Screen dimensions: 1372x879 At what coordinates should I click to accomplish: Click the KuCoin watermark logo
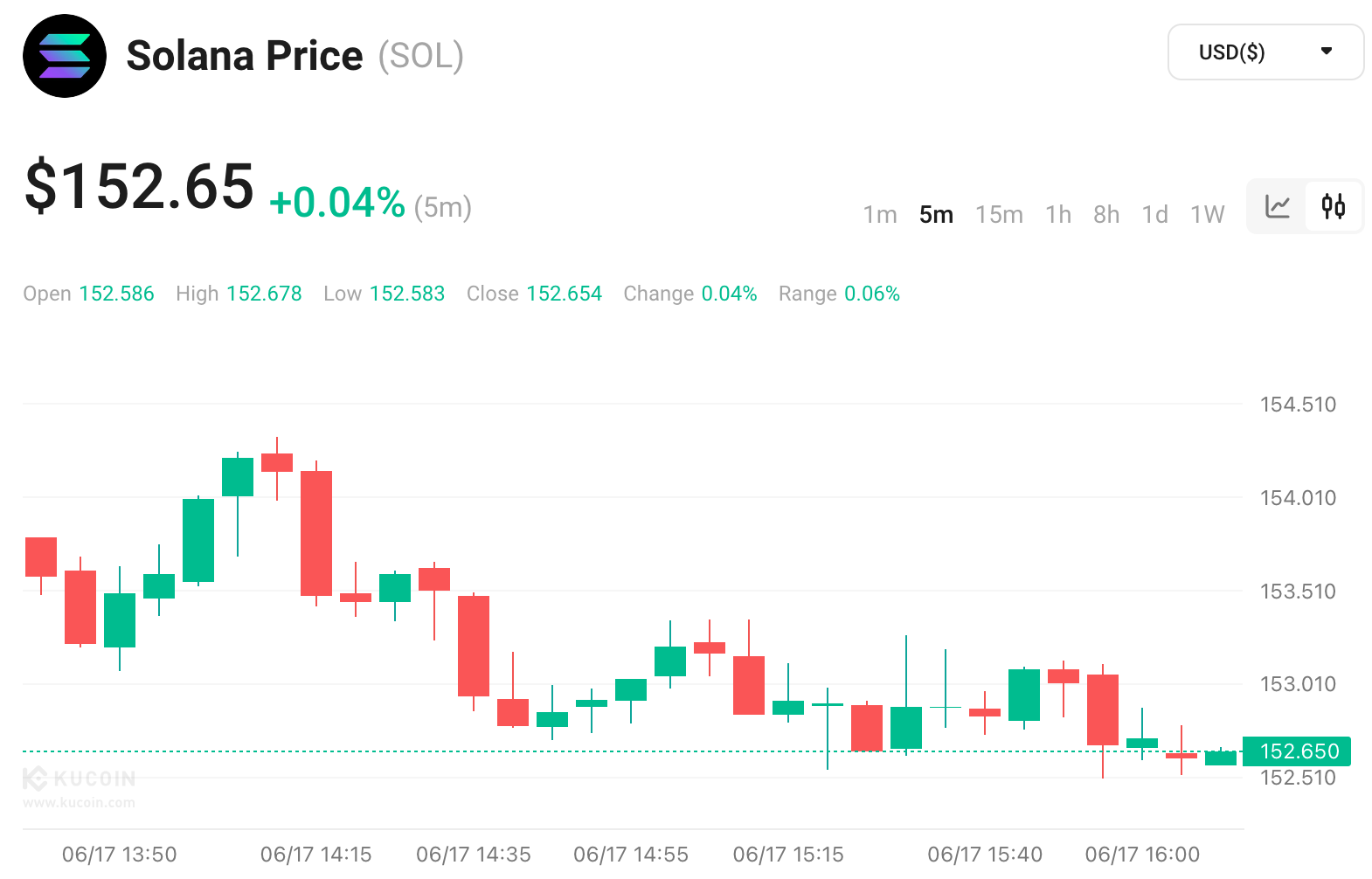tap(79, 778)
